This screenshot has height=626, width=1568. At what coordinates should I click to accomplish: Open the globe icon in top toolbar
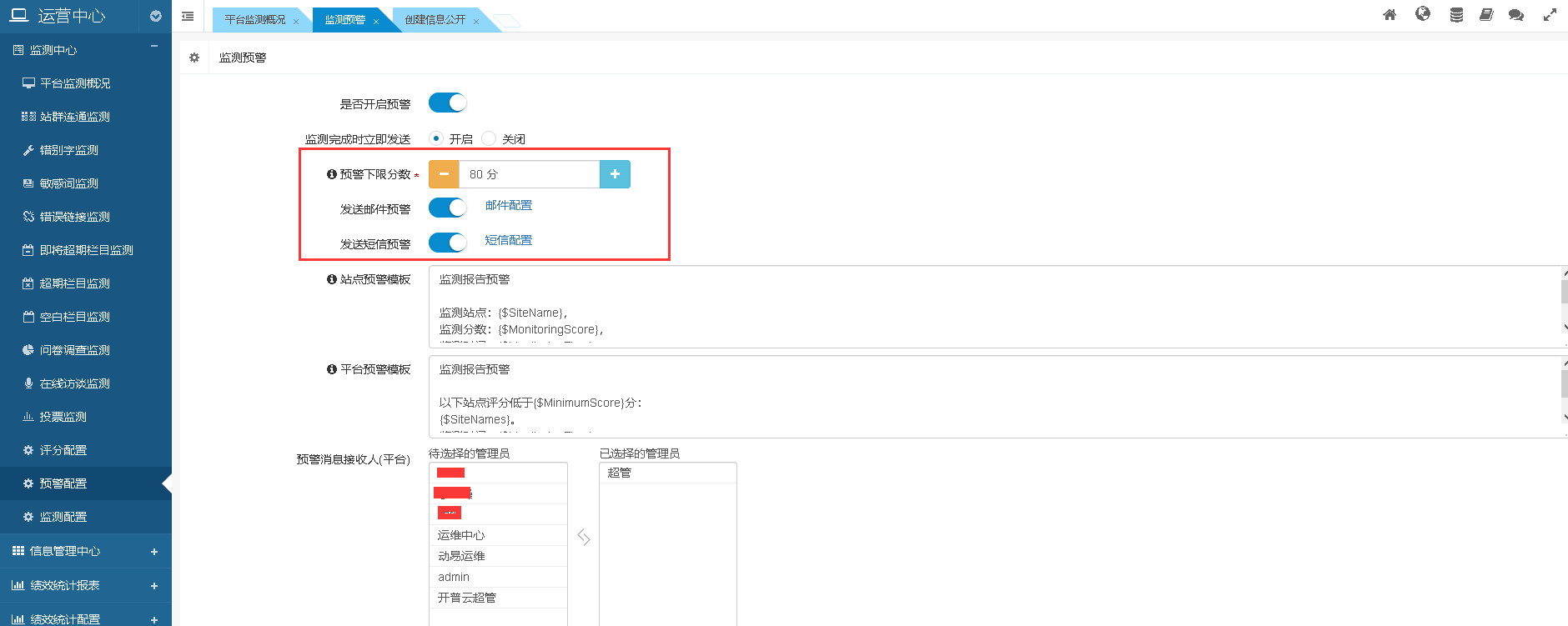pos(1423,14)
